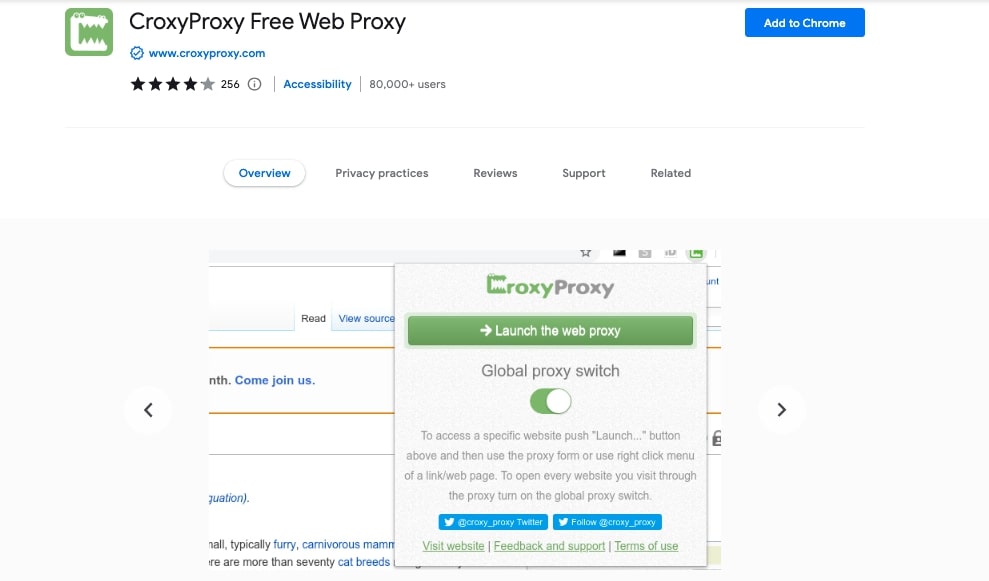Click the five-star rating icons
This screenshot has width=989, height=581.
(x=172, y=85)
